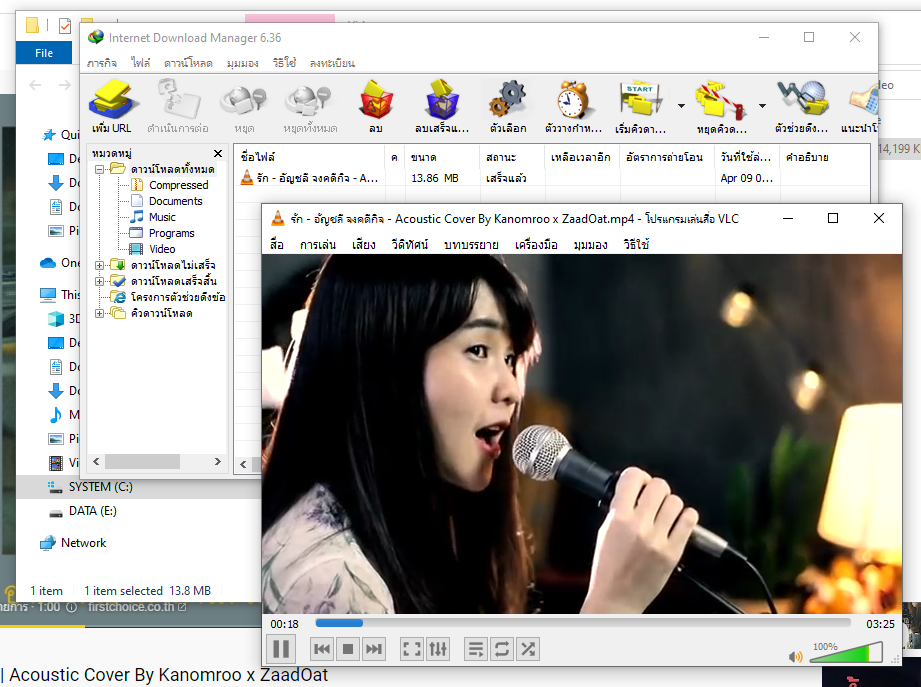Open the Stop Queue dropdown arrow

(762, 106)
